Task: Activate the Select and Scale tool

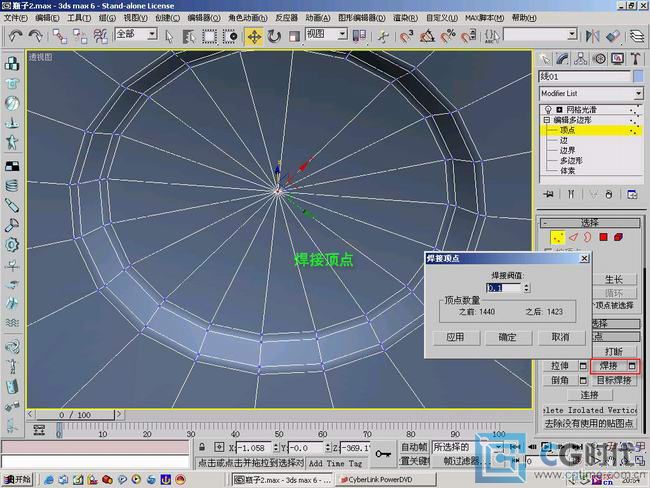Action: pyautogui.click(x=294, y=36)
